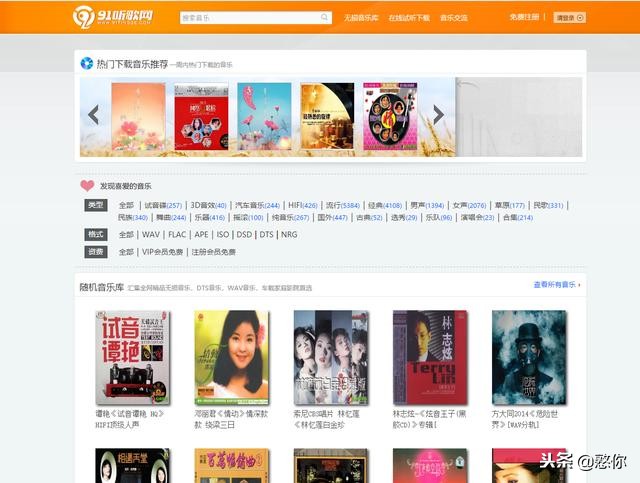Filter by 女声(2076) type

[469, 205]
